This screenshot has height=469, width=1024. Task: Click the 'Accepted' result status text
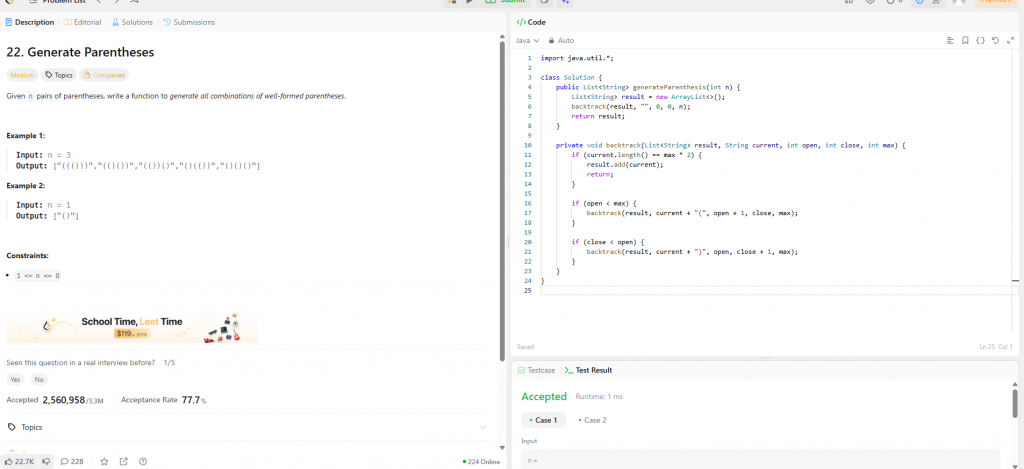(544, 396)
